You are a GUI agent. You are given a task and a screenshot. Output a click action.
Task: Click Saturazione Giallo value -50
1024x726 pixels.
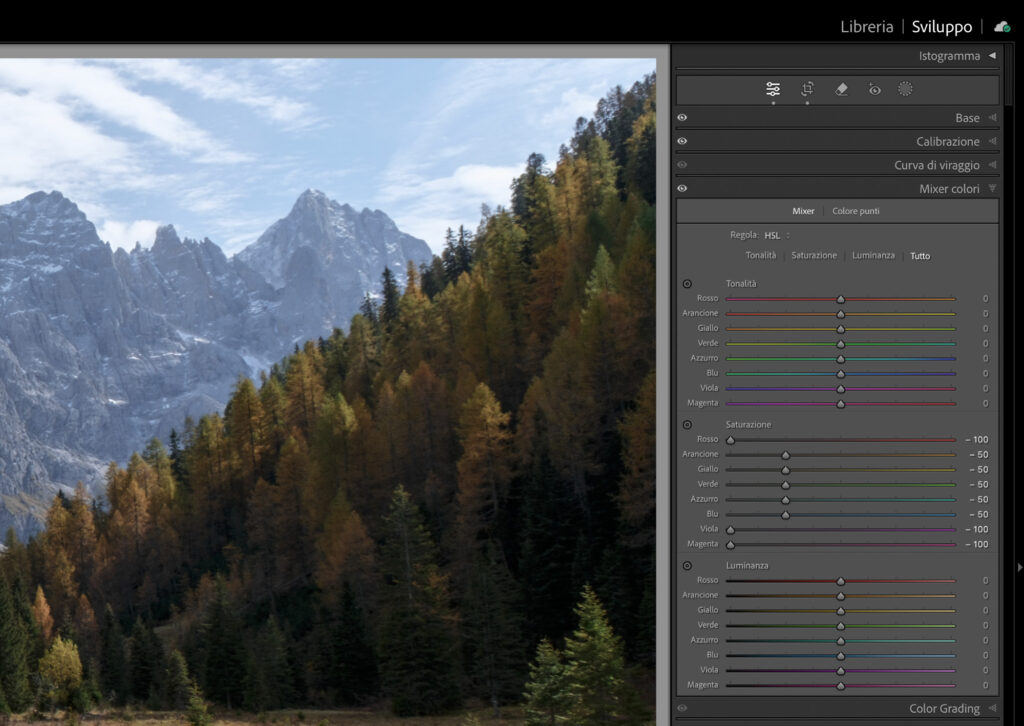(x=978, y=469)
